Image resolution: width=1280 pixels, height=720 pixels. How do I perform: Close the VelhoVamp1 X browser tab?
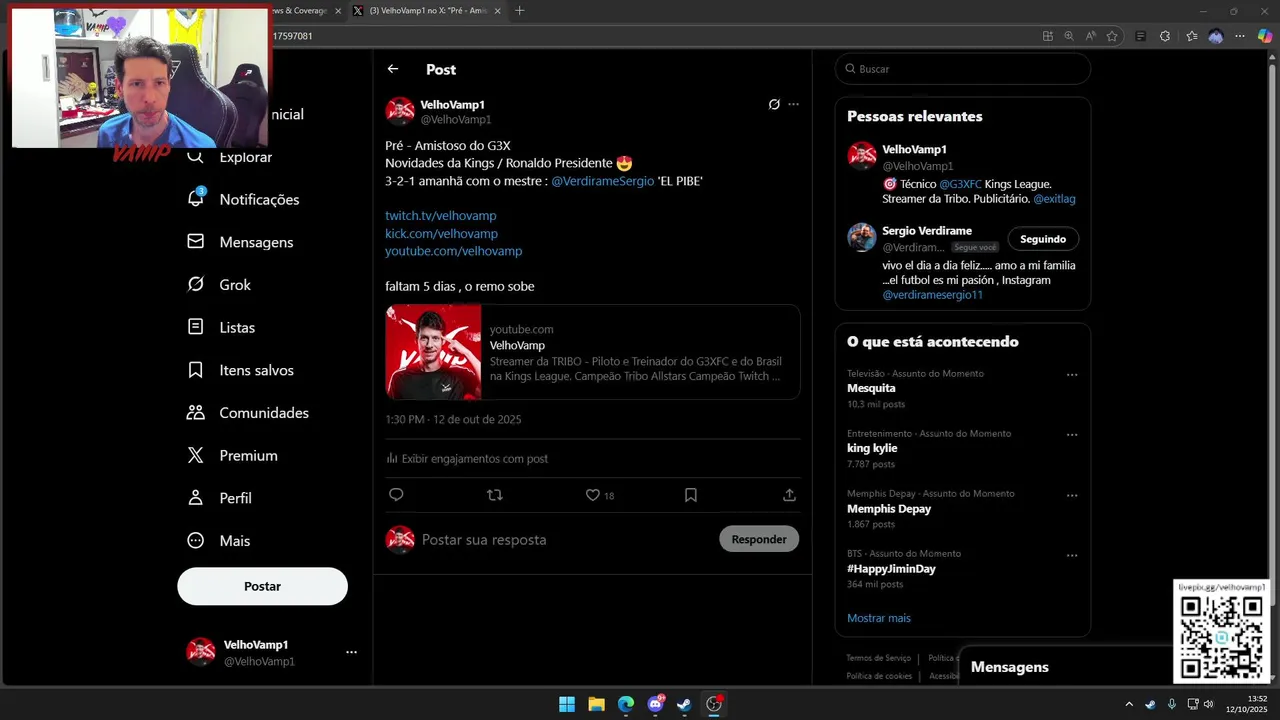pos(497,11)
